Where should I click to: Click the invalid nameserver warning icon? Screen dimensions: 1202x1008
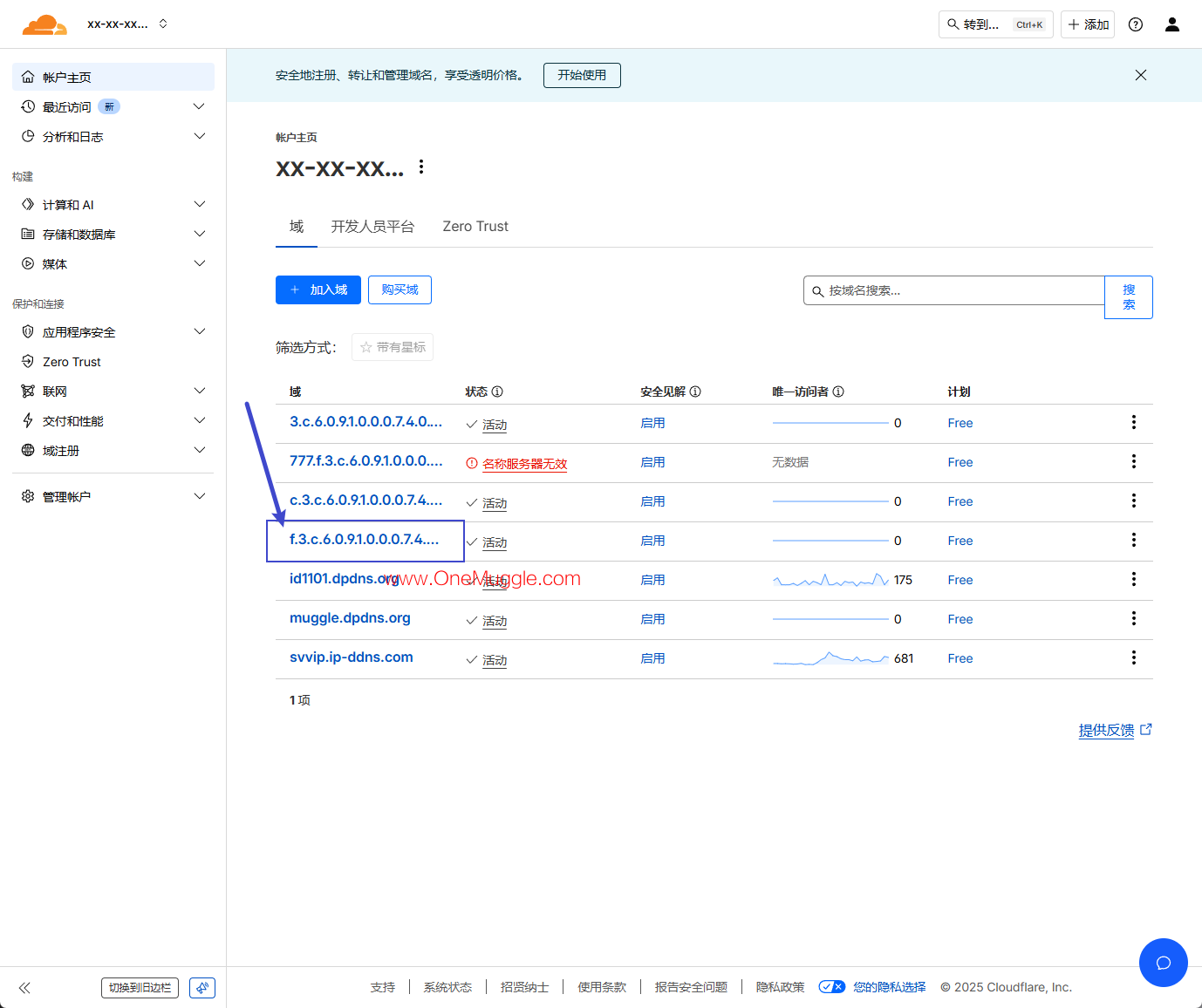tap(472, 464)
